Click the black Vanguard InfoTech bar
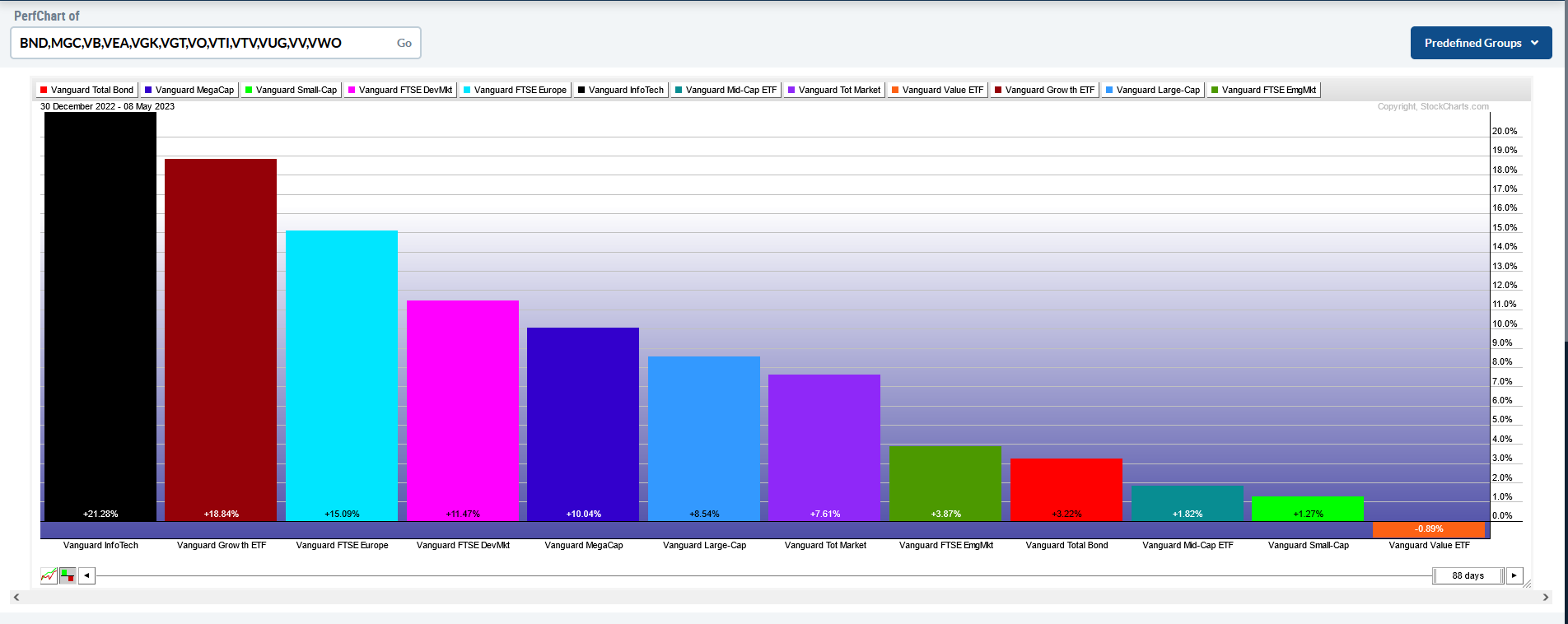This screenshot has width=1568, height=624. pos(100,316)
